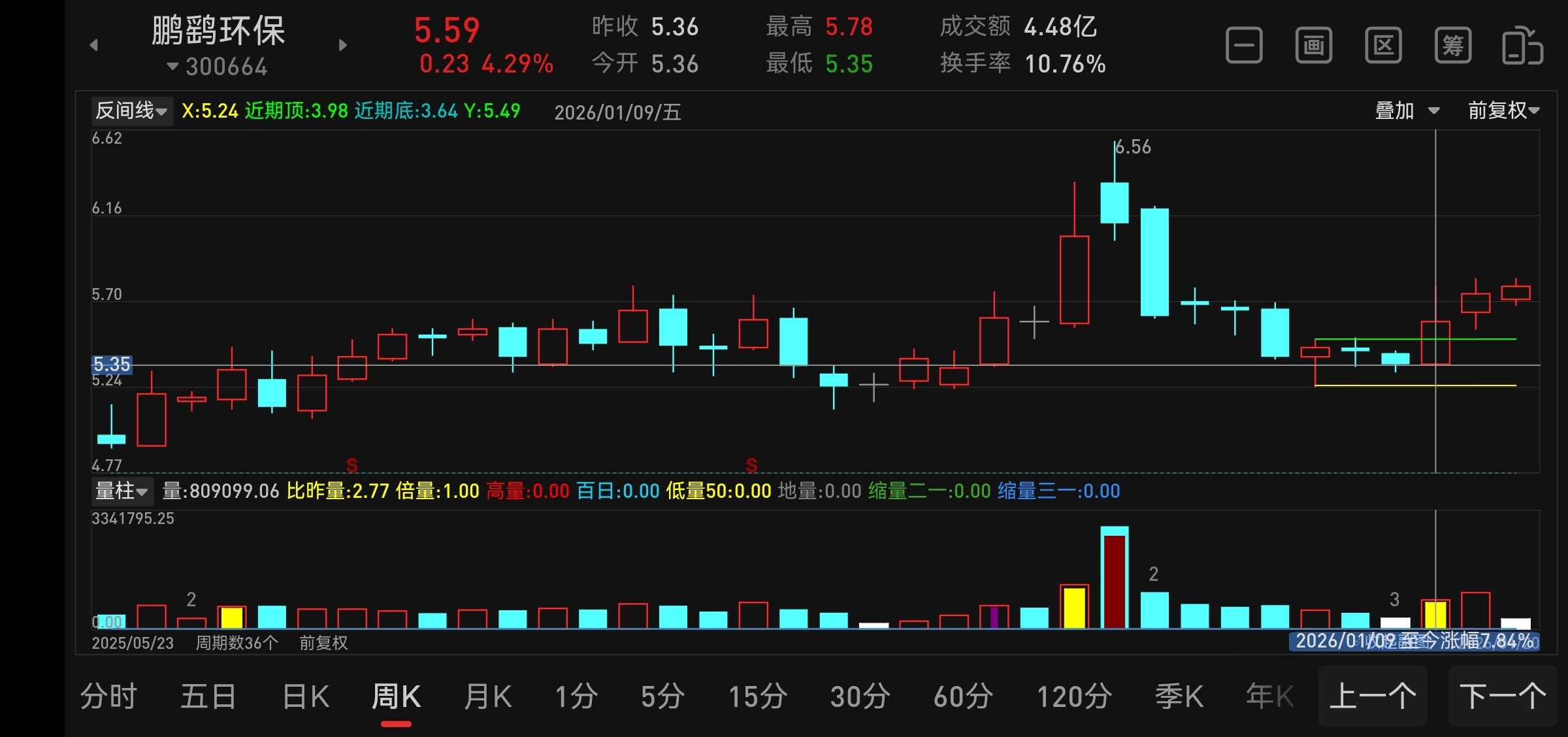Click first red S signal marker
Screen dimensions: 1568x737
click(x=351, y=465)
